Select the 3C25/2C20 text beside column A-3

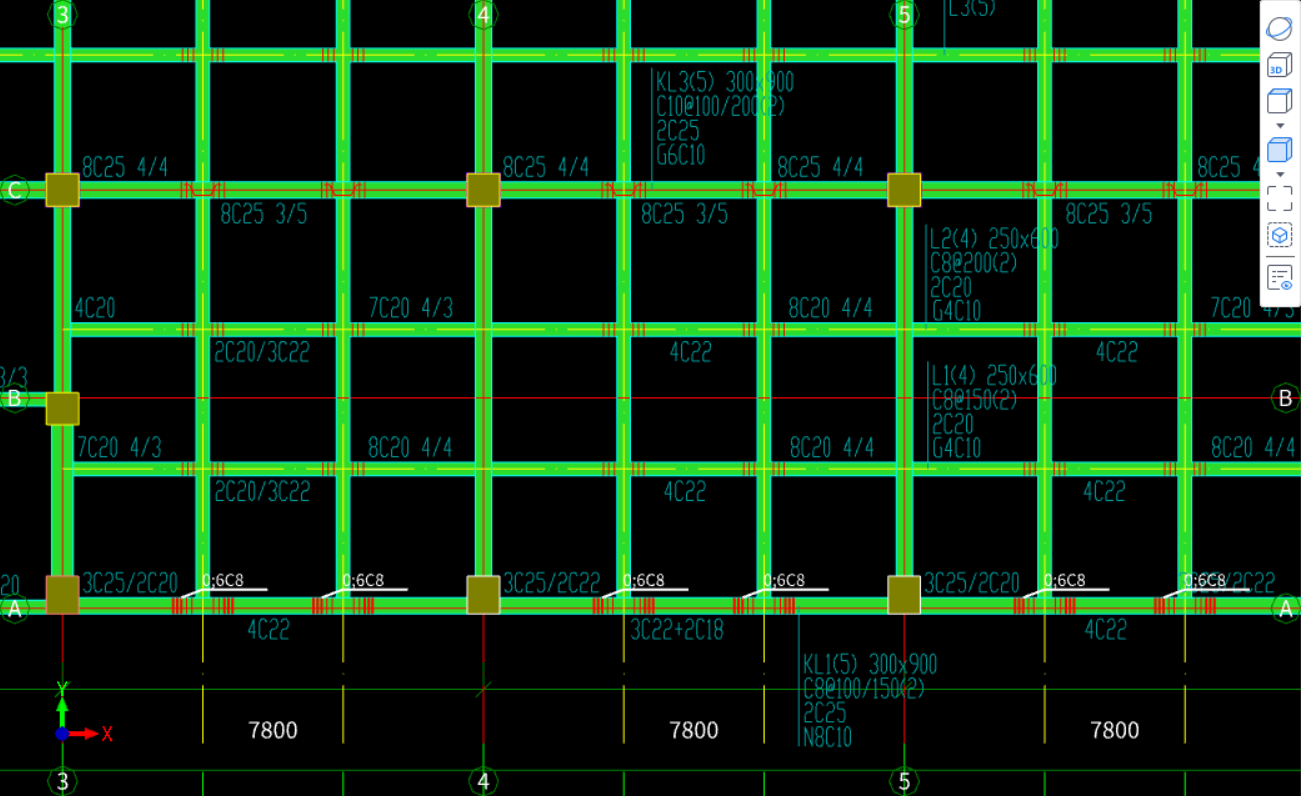(130, 582)
